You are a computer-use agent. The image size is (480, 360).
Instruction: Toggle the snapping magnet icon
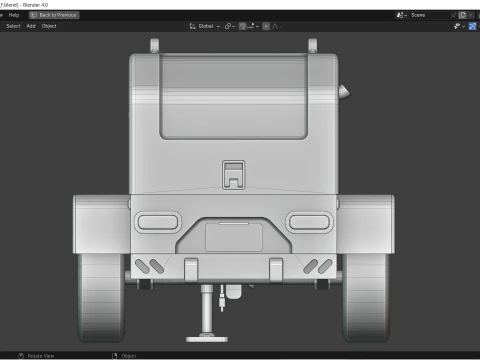pos(243,26)
